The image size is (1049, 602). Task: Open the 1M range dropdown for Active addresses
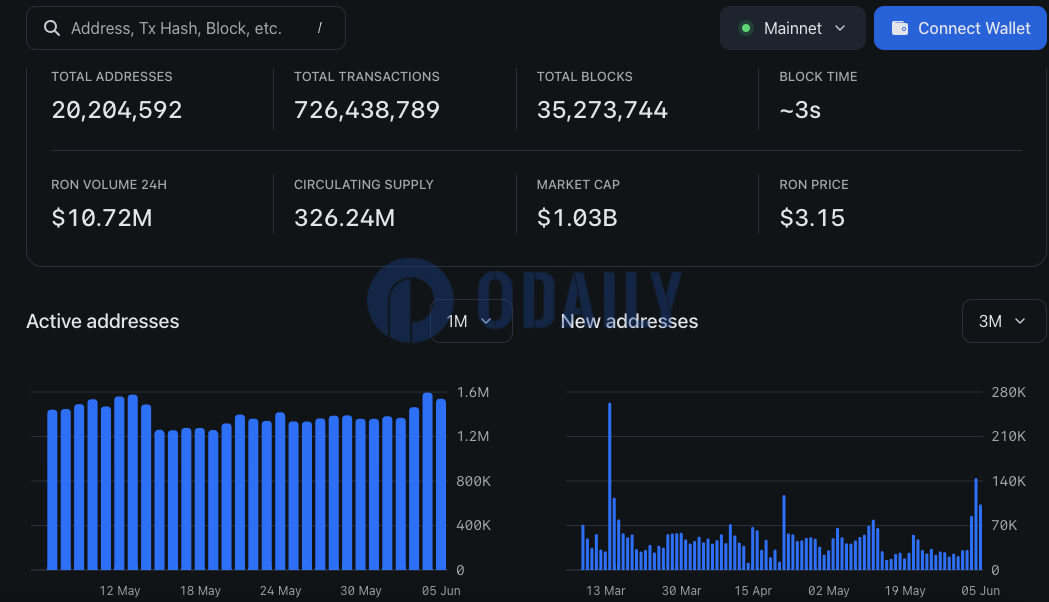click(471, 321)
